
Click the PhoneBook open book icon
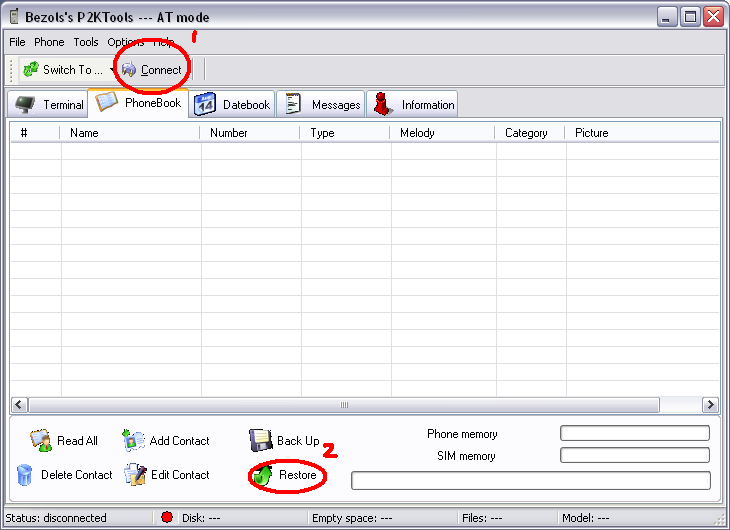click(x=106, y=101)
